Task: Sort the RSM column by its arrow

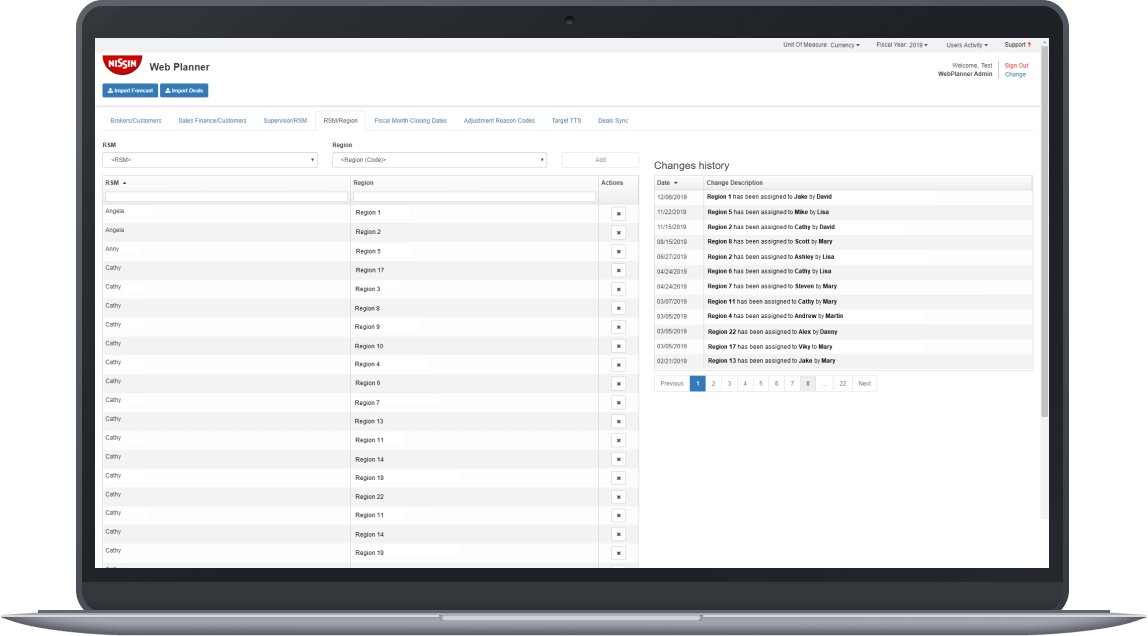Action: point(122,183)
